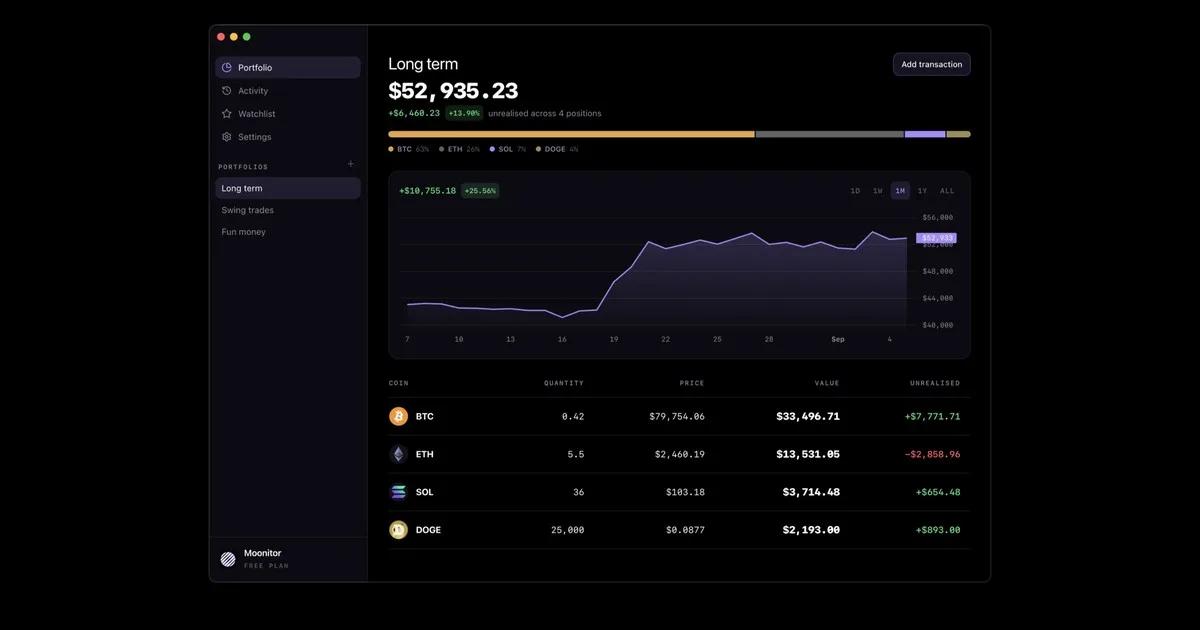Sort table by Value column header
This screenshot has height=630, width=1200.
pyautogui.click(x=827, y=383)
